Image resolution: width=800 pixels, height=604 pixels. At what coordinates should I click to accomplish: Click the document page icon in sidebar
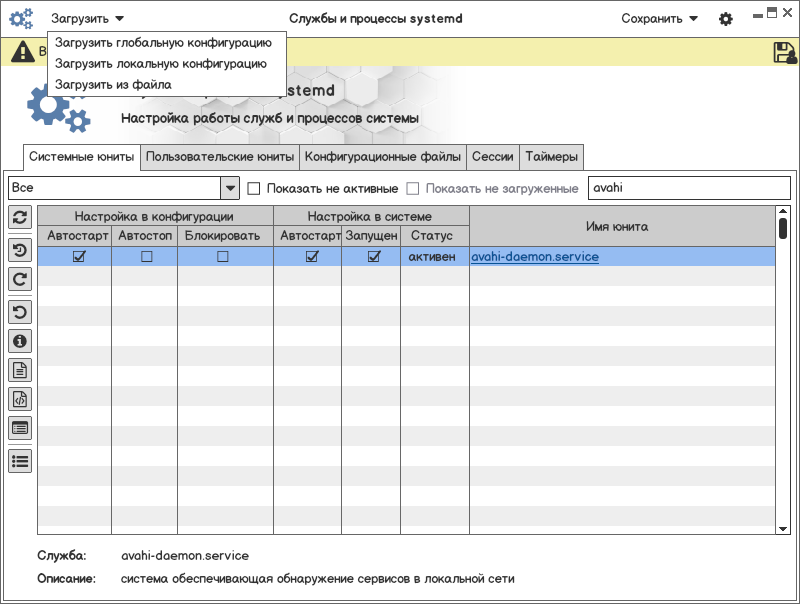[20, 370]
